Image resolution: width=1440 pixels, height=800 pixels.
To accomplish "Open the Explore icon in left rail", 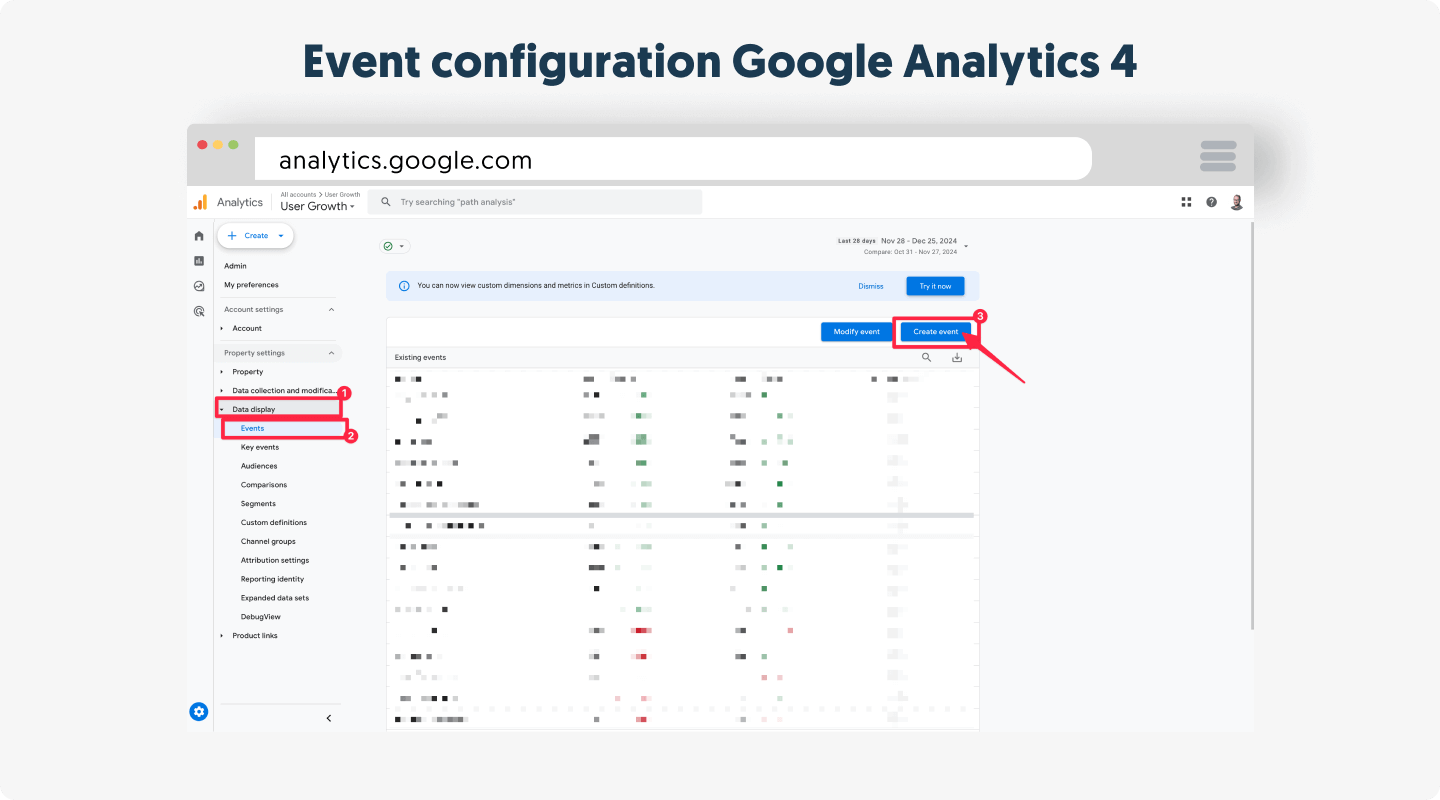I will tap(199, 286).
